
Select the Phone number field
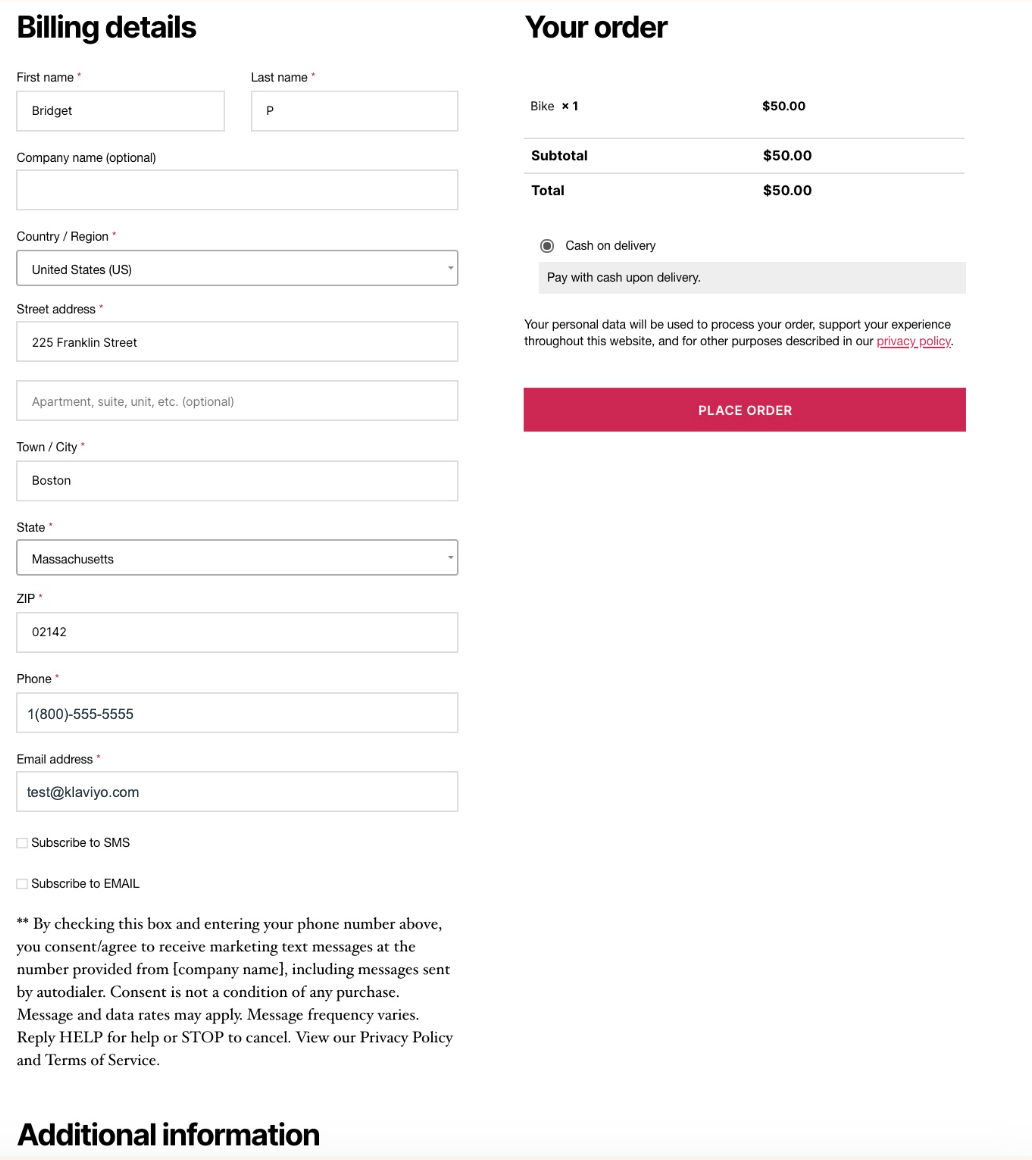237,713
